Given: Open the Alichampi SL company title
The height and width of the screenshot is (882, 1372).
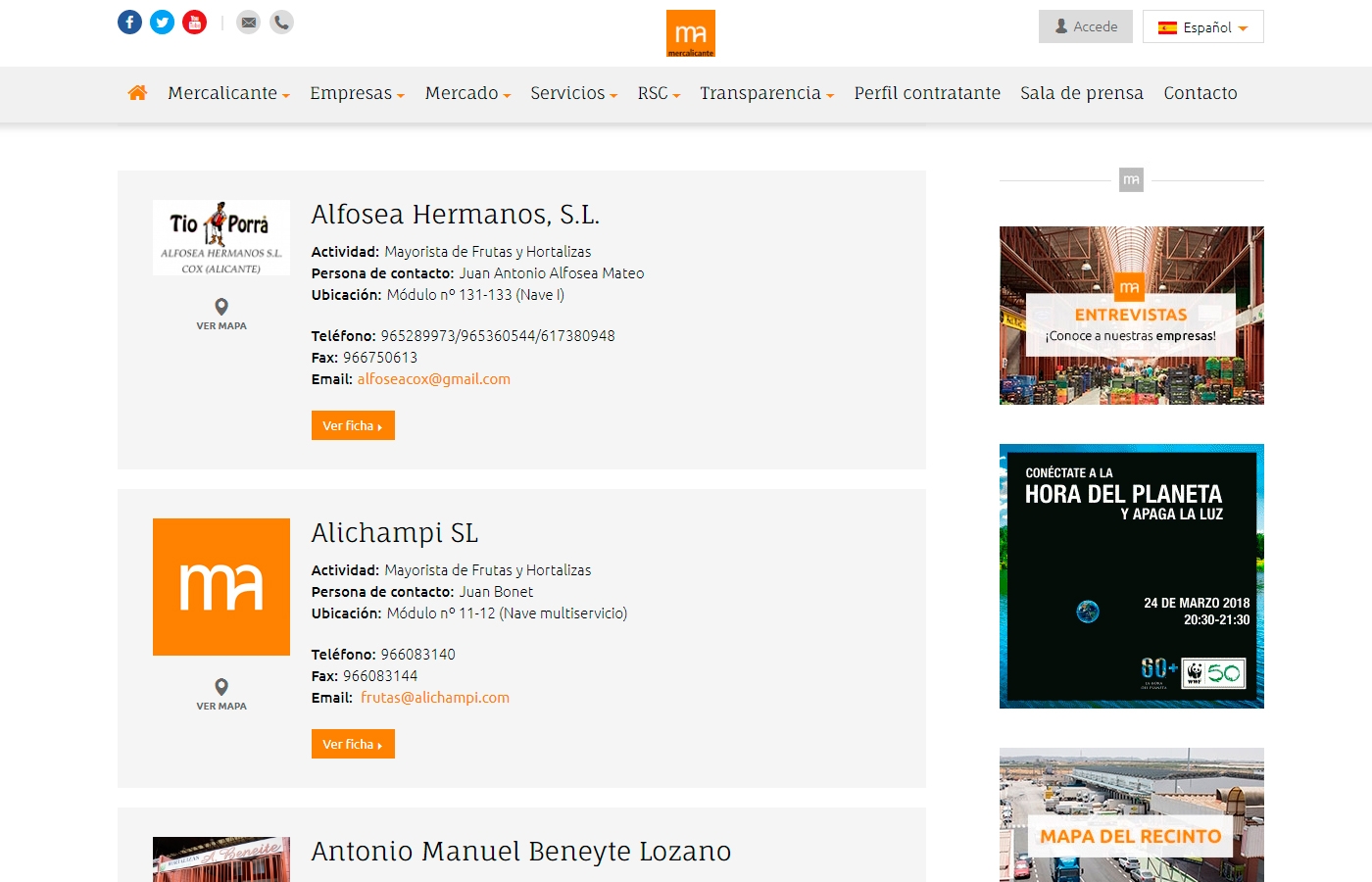Looking at the screenshot, I should click(395, 532).
